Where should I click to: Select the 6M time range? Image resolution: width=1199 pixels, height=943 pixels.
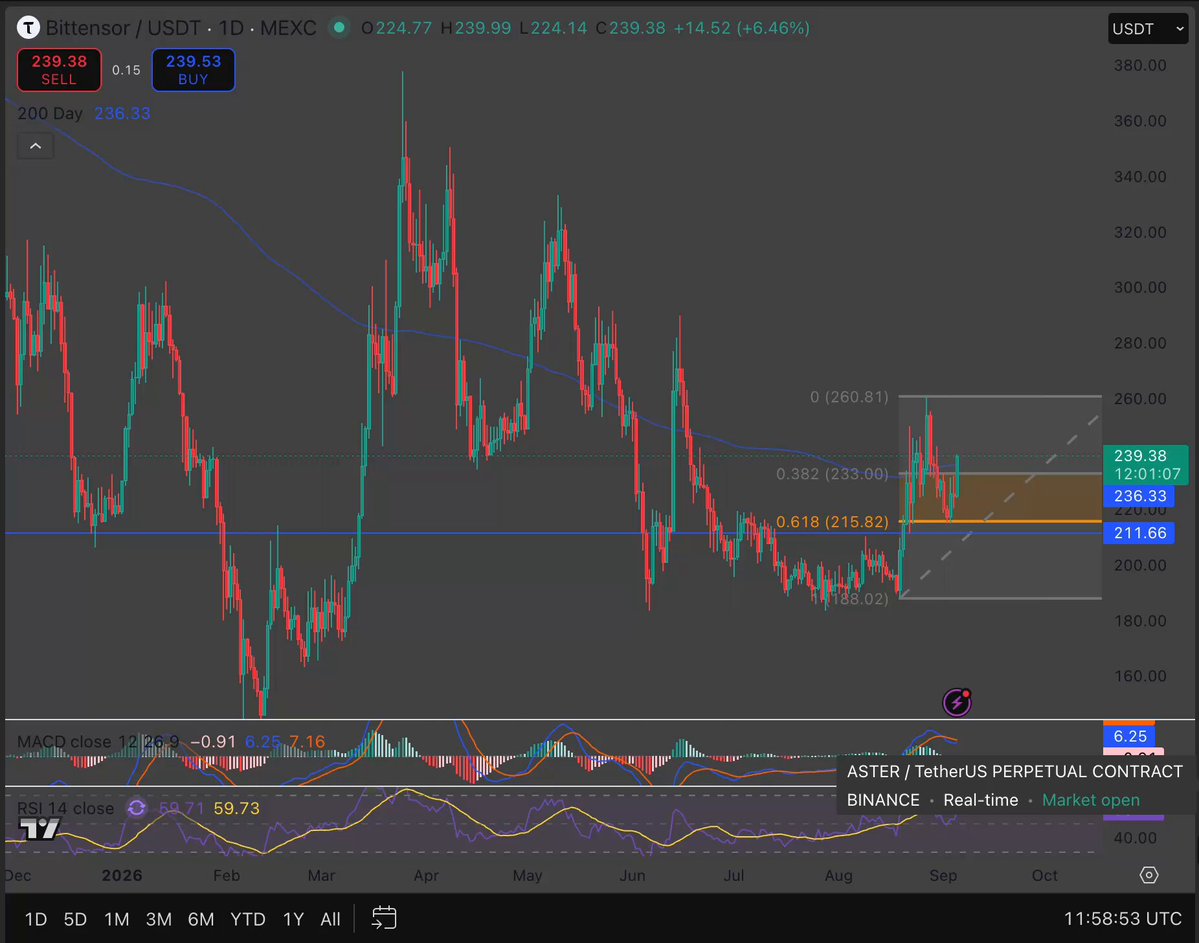201,919
